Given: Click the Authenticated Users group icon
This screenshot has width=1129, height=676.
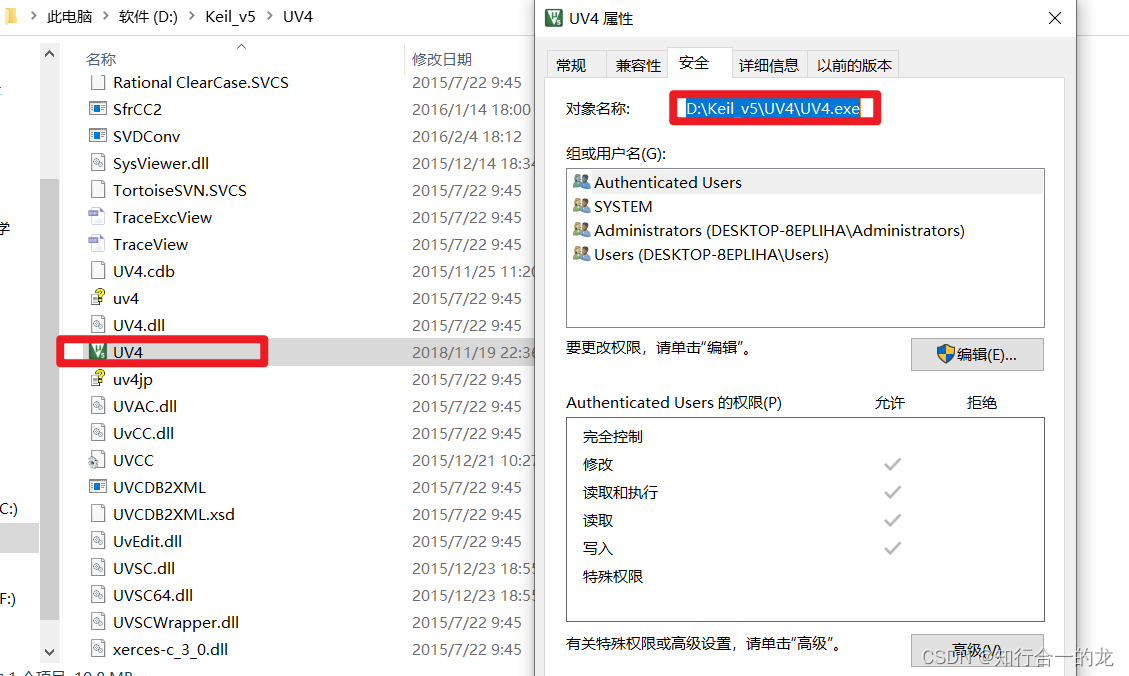Looking at the screenshot, I should pyautogui.click(x=582, y=181).
